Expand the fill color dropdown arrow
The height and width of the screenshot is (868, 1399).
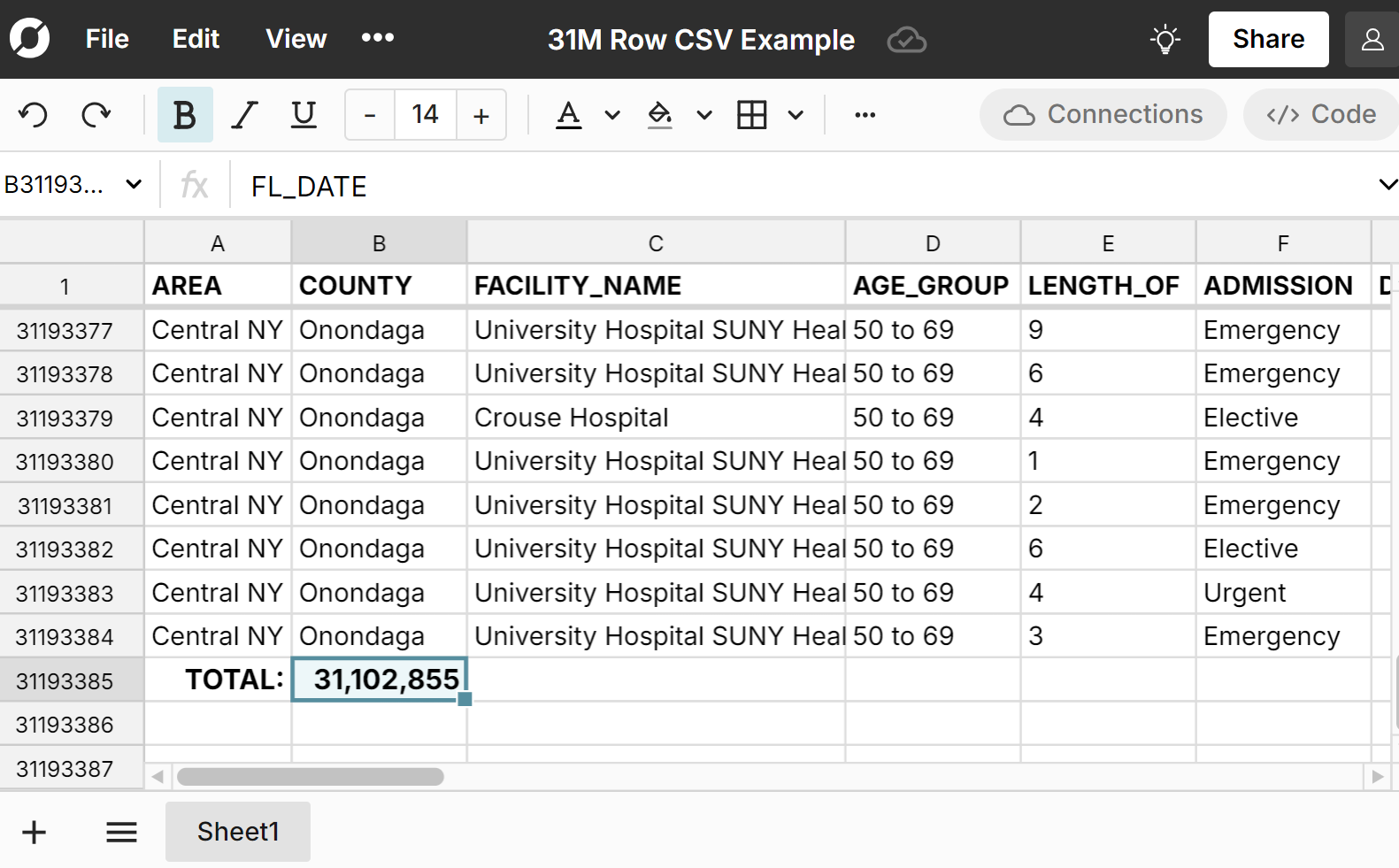704,115
